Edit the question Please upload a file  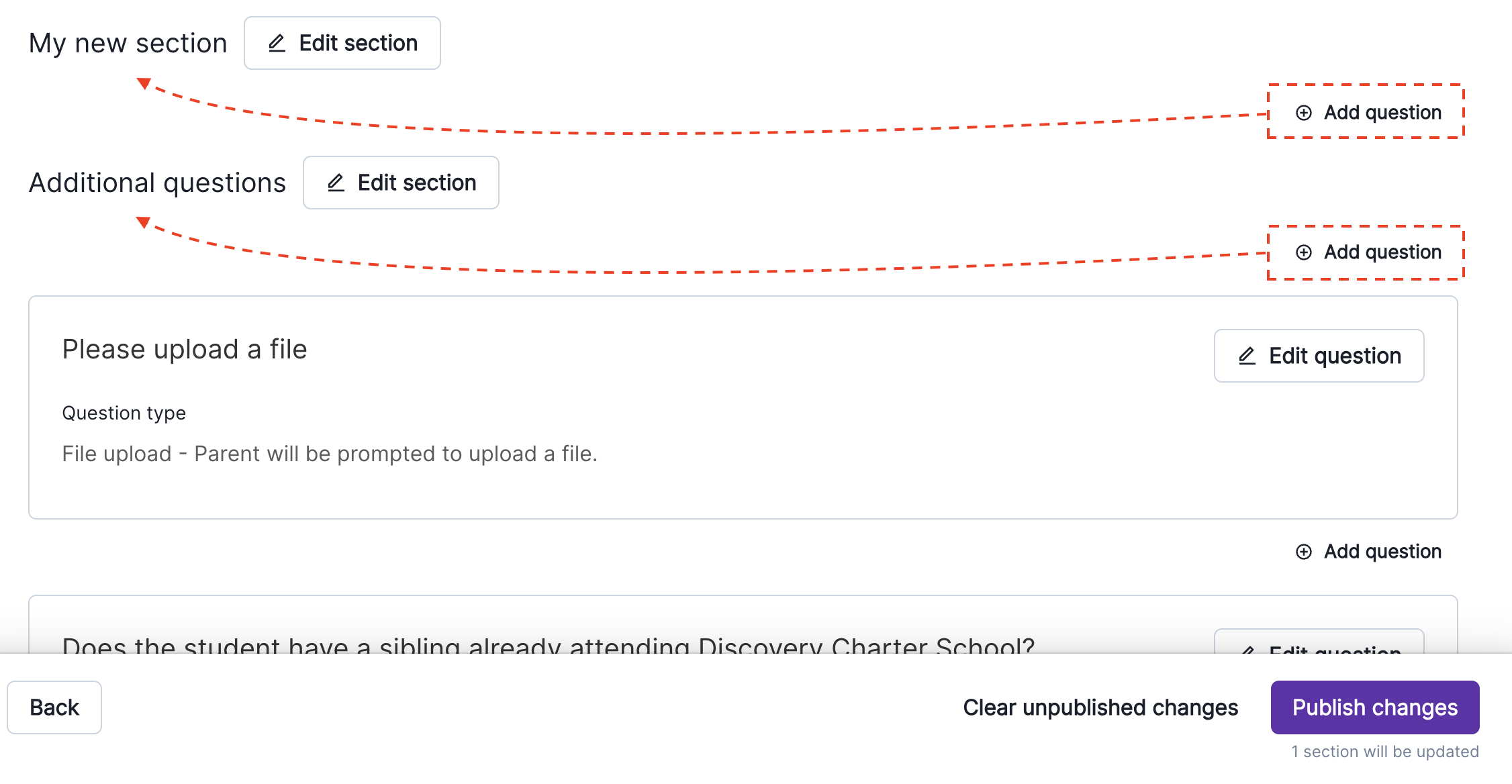pyautogui.click(x=1318, y=356)
